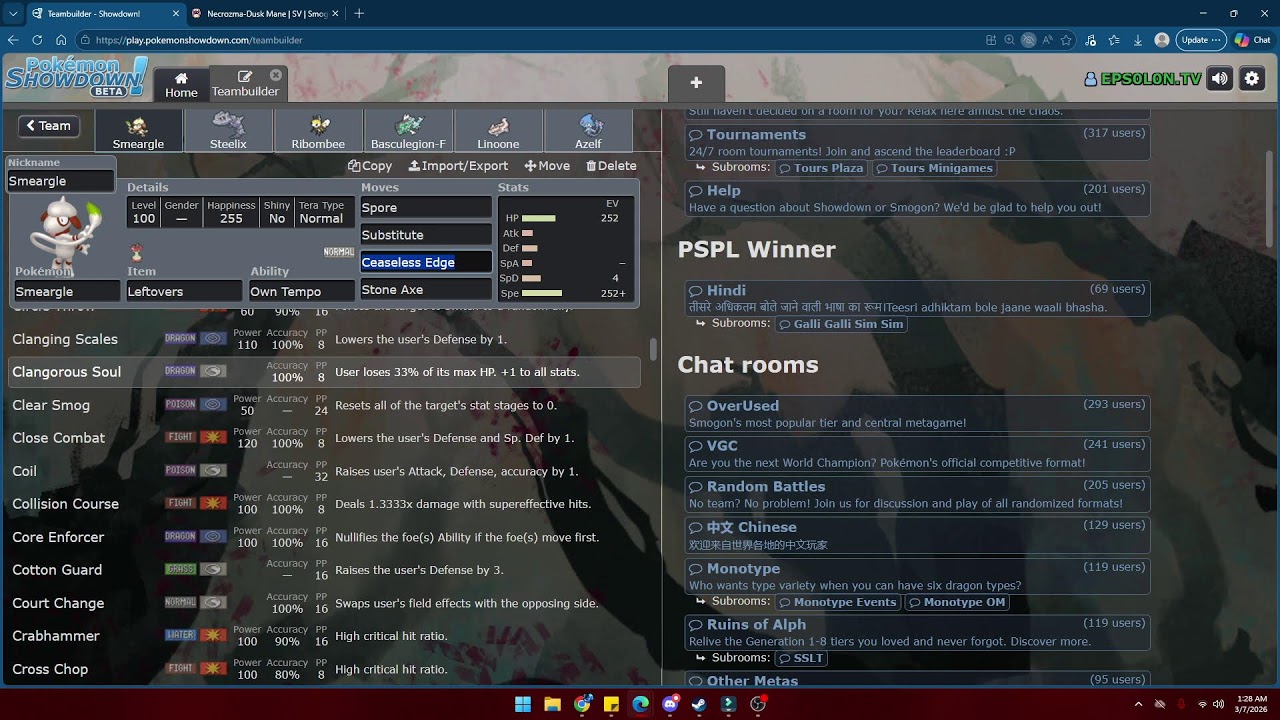Select the Basculegion-F team slot
Image resolution: width=1280 pixels, height=720 pixels.
[408, 131]
